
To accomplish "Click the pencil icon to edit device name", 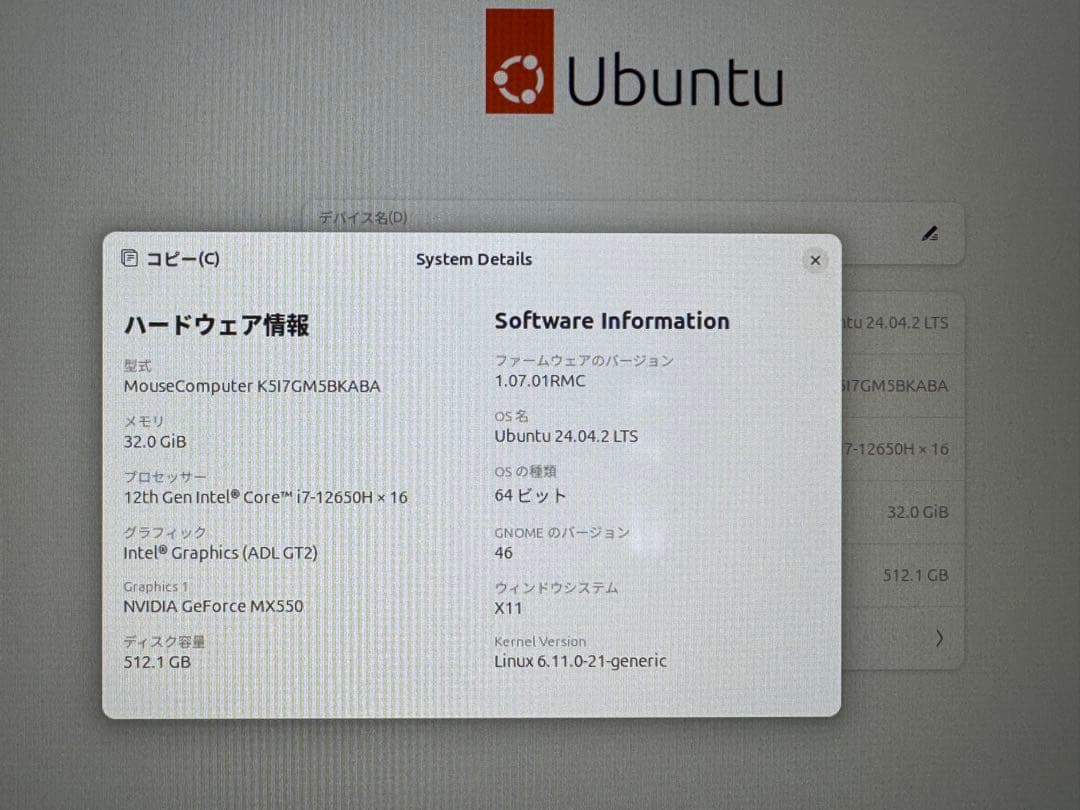I will click(x=929, y=233).
